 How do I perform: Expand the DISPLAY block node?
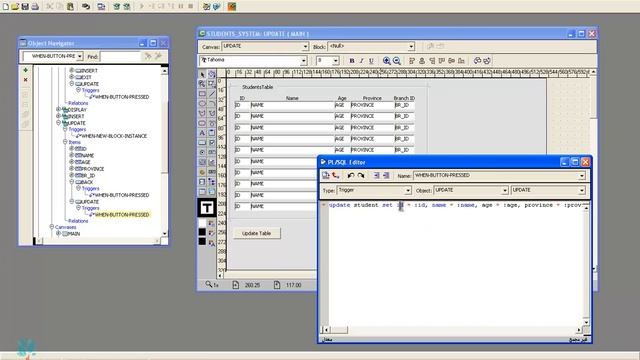(x=58, y=109)
